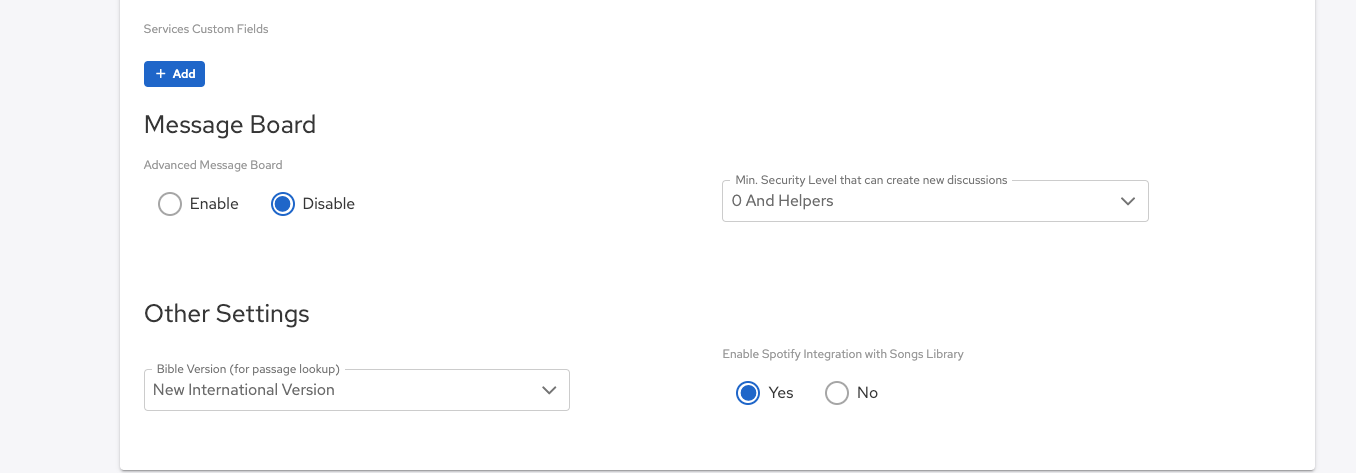Click the arrow next to New International Version

pyautogui.click(x=549, y=390)
